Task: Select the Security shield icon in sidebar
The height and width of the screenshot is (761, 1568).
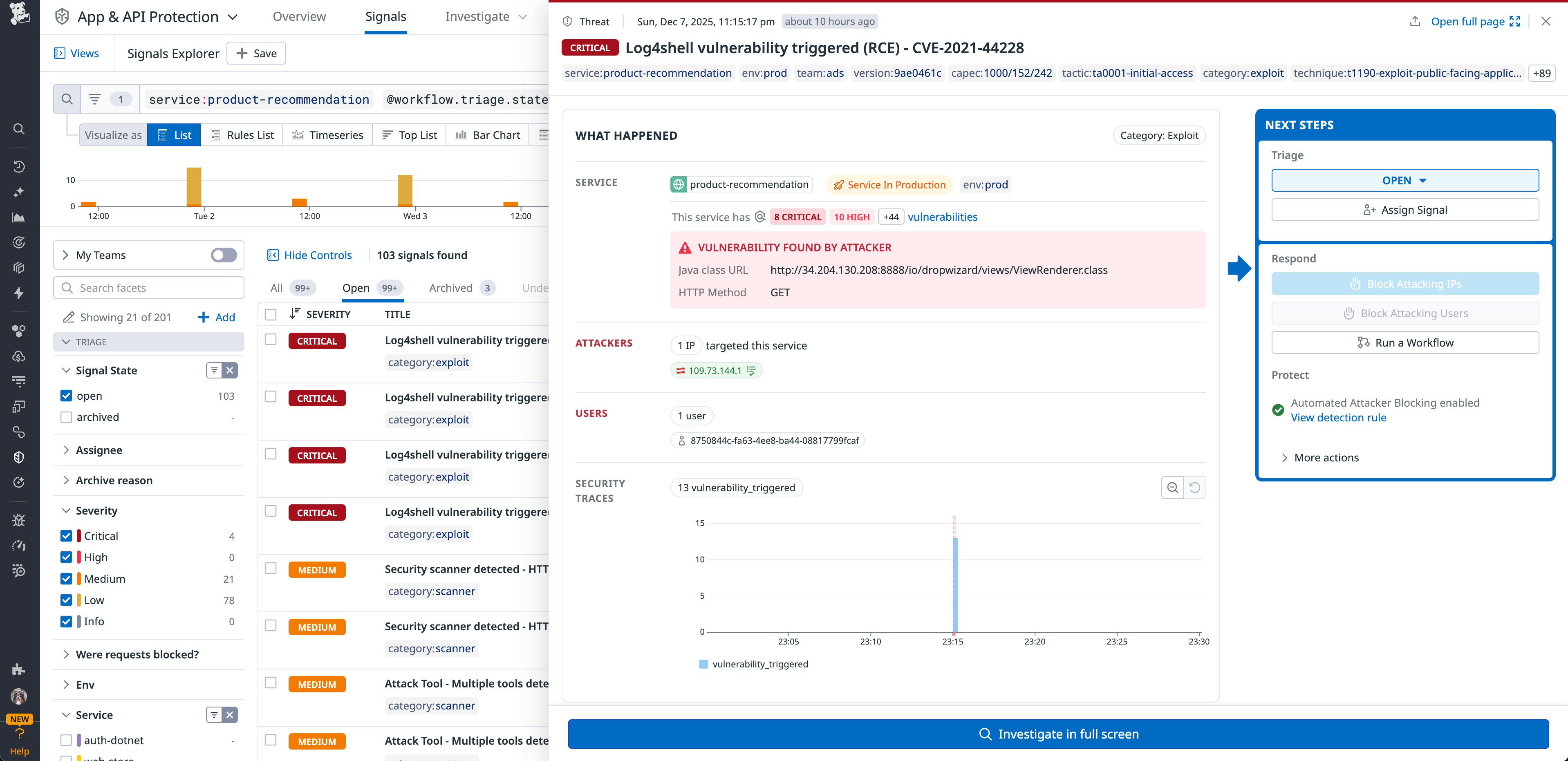Action: (19, 457)
